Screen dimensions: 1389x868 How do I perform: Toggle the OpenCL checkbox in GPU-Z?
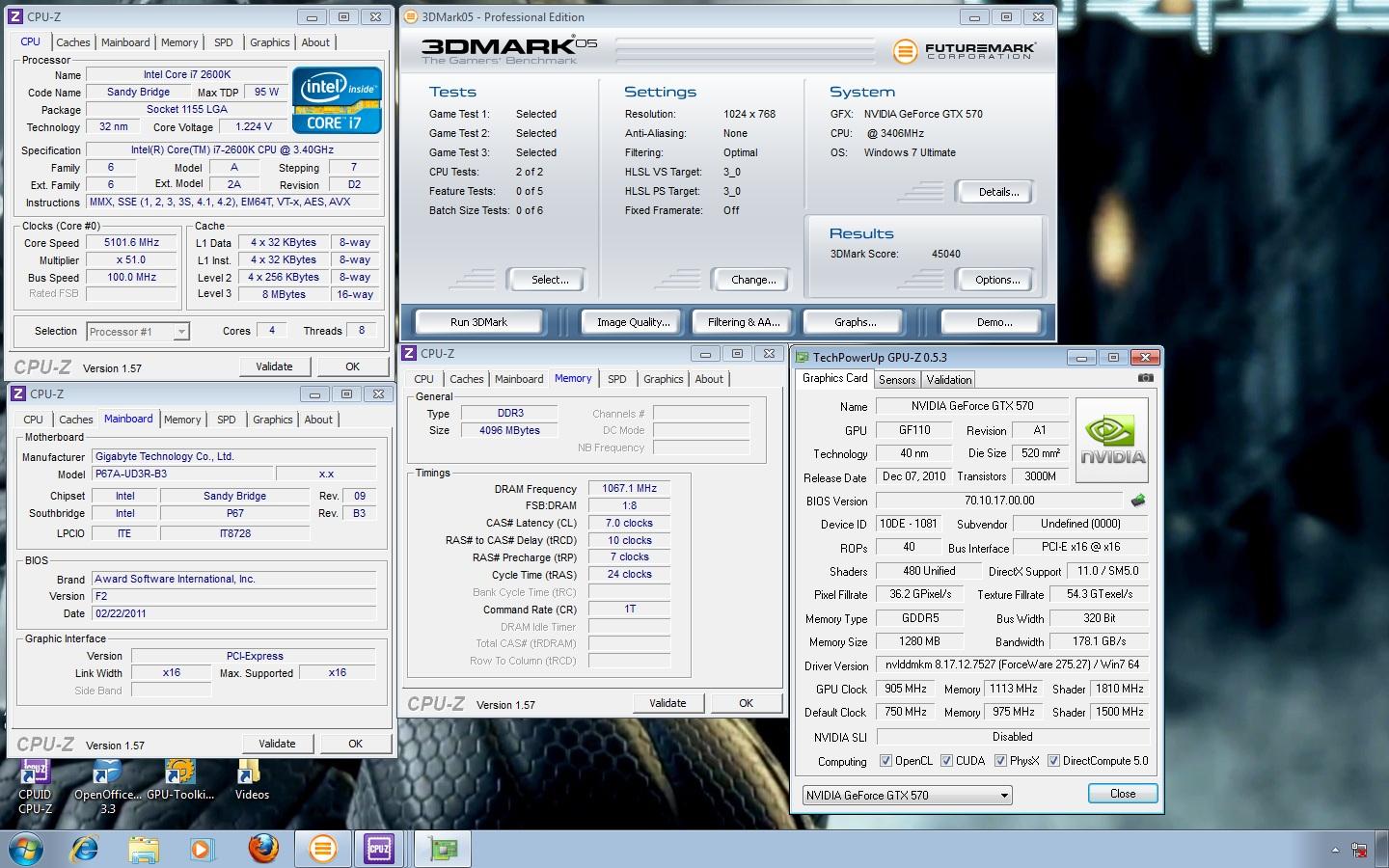point(885,761)
